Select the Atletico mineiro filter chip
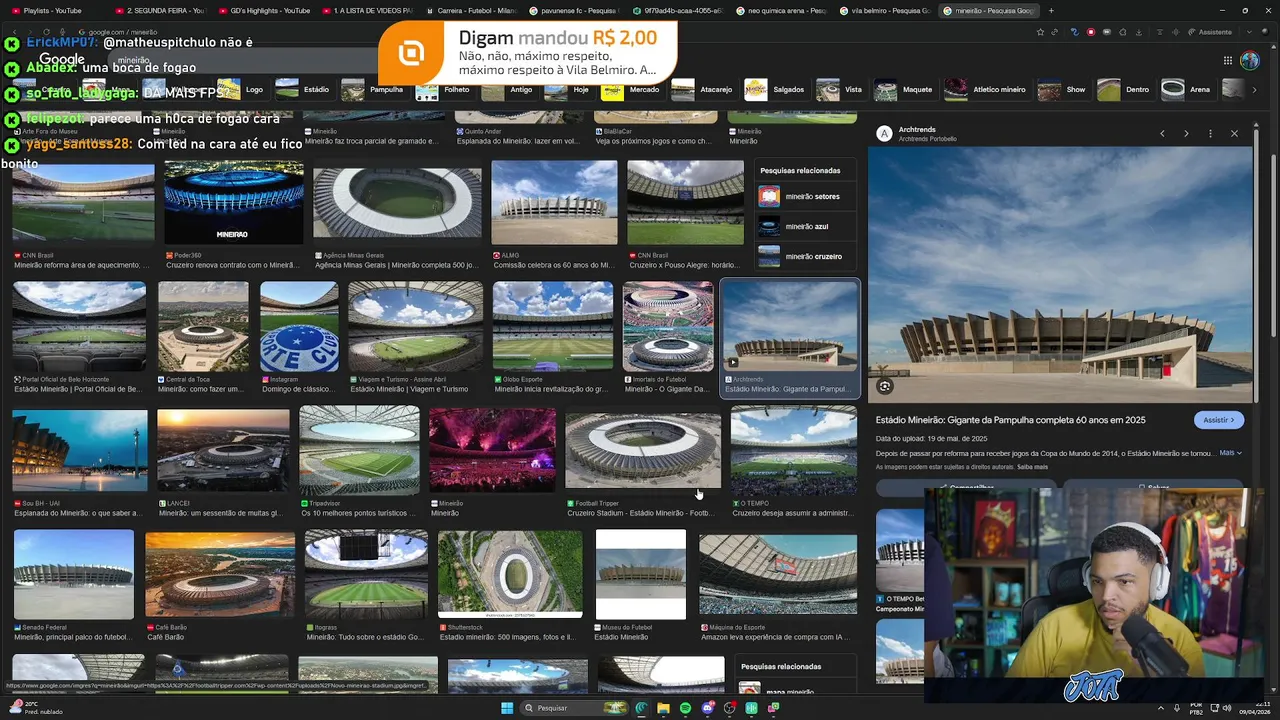This screenshot has width=1280, height=720. pyautogui.click(x=986, y=89)
